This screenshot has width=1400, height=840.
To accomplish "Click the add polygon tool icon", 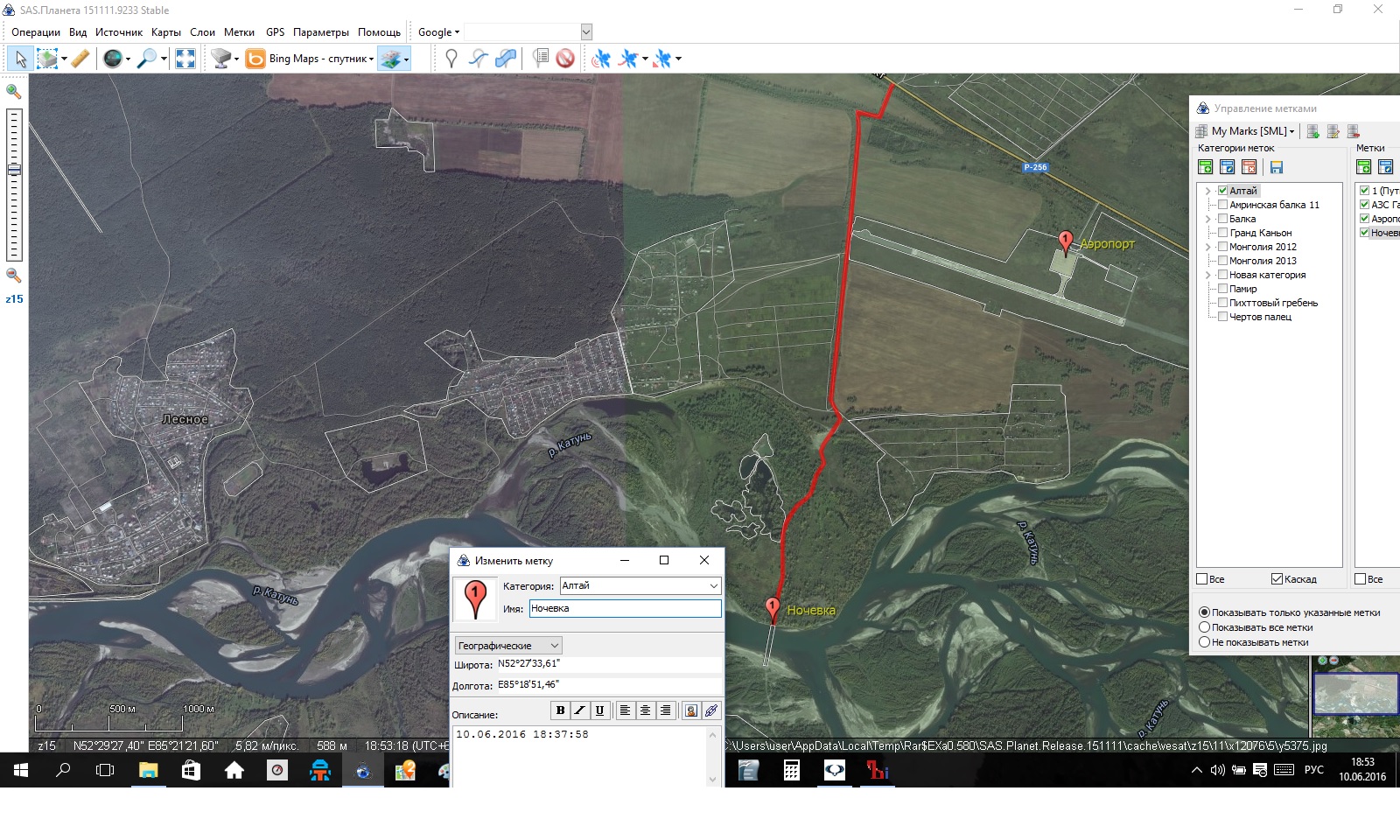I will click(506, 59).
